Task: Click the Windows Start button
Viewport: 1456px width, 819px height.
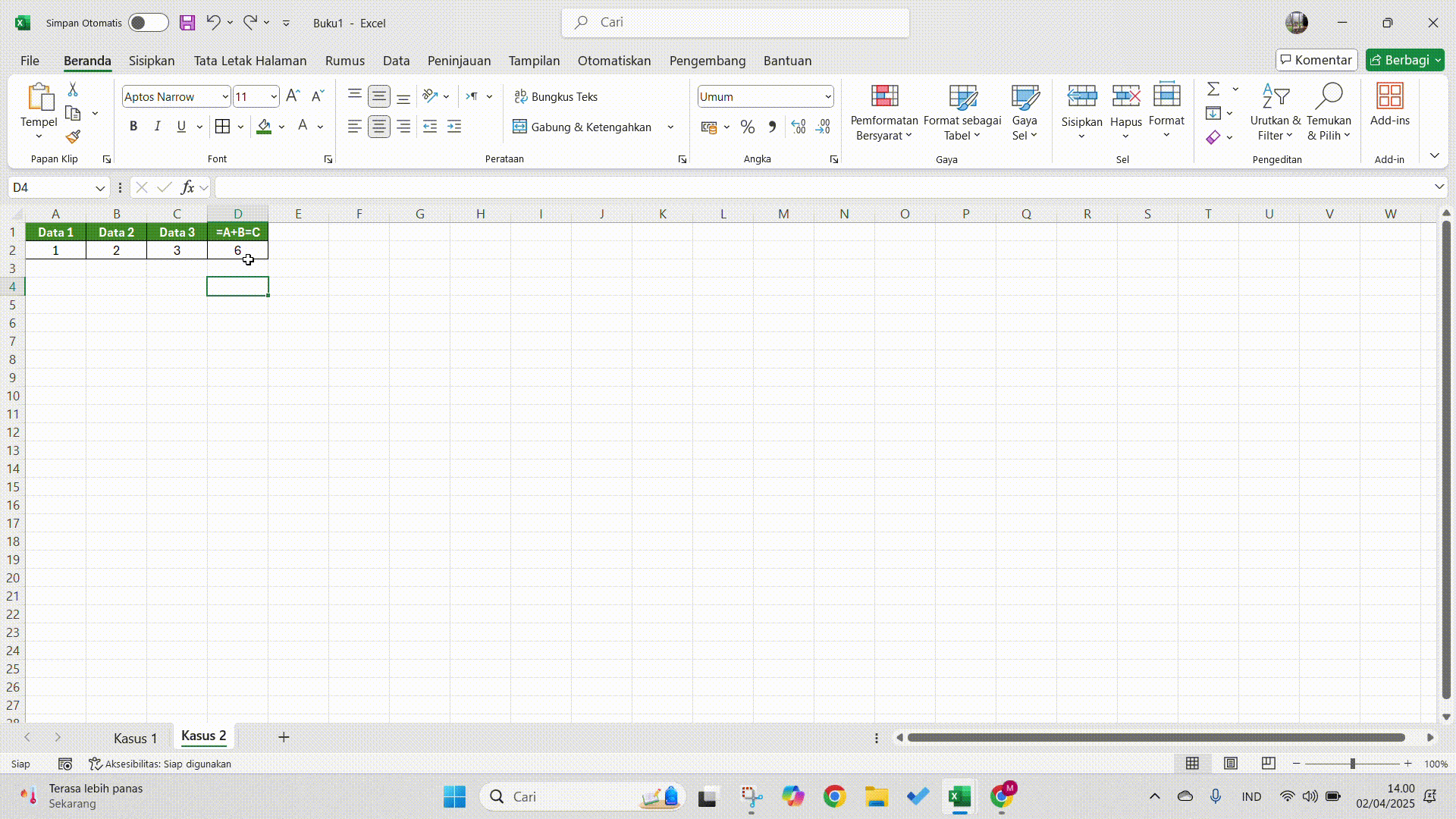Action: coord(455,796)
